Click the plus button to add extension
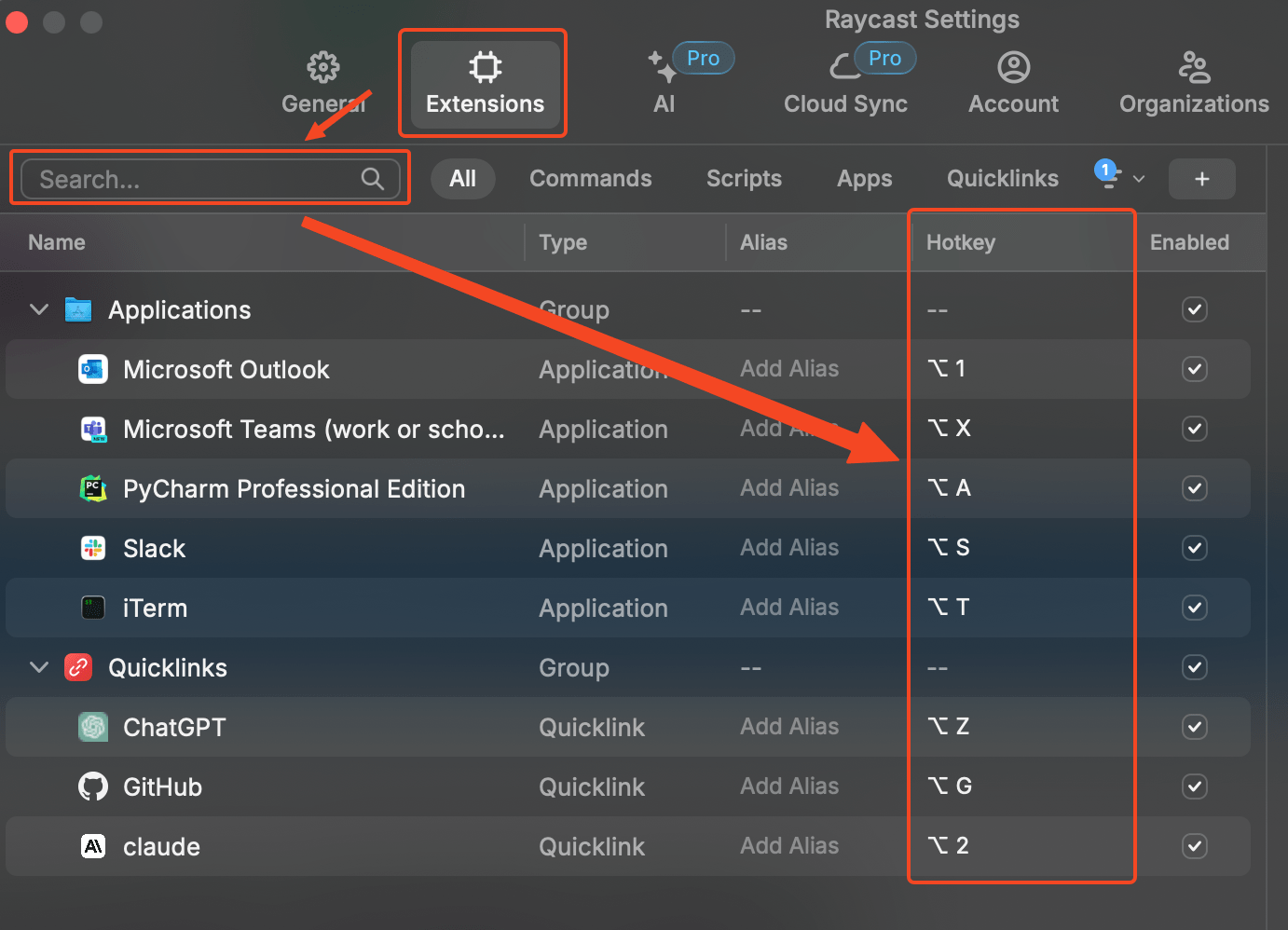Image resolution: width=1288 pixels, height=930 pixels. pos(1202,179)
